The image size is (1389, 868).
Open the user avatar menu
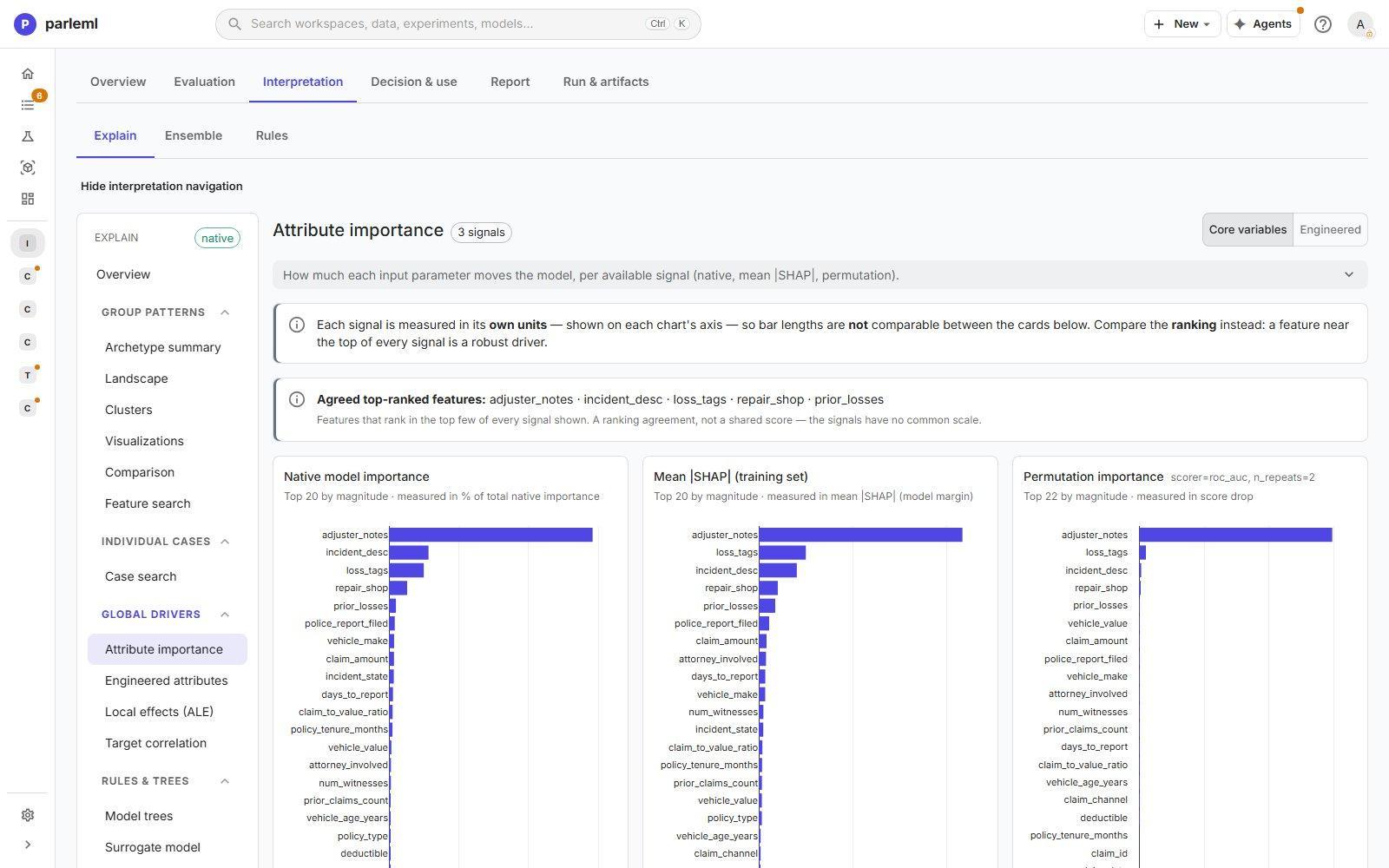(1360, 24)
